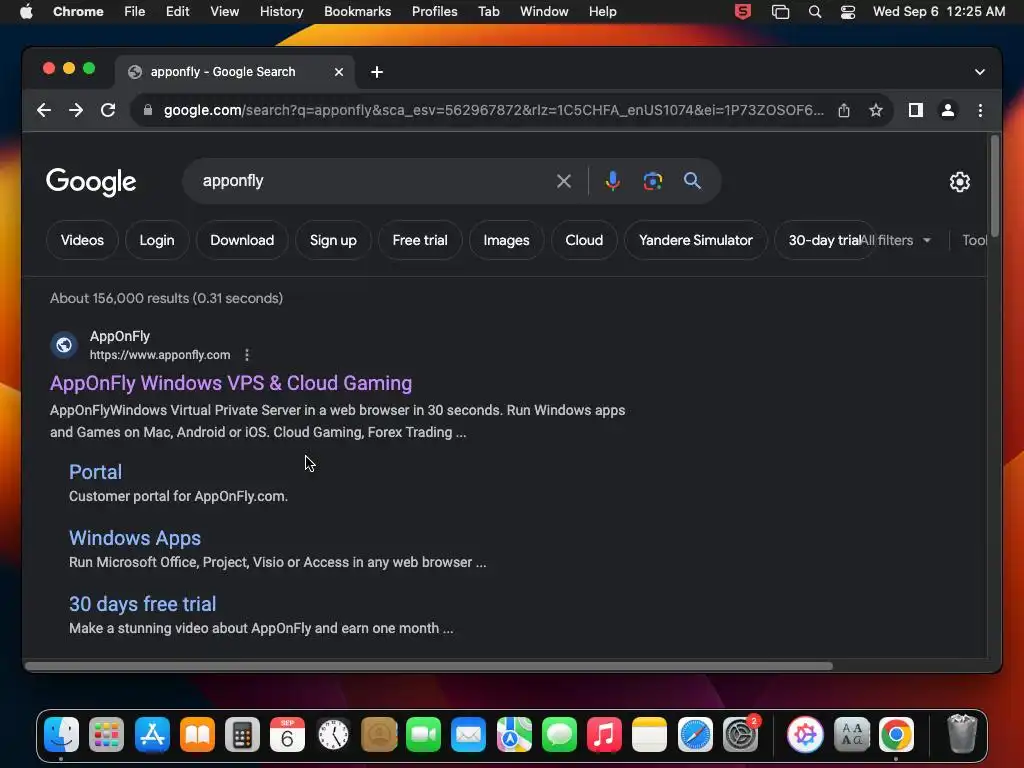
Task: Click the Google logo
Action: pyautogui.click(x=91, y=182)
